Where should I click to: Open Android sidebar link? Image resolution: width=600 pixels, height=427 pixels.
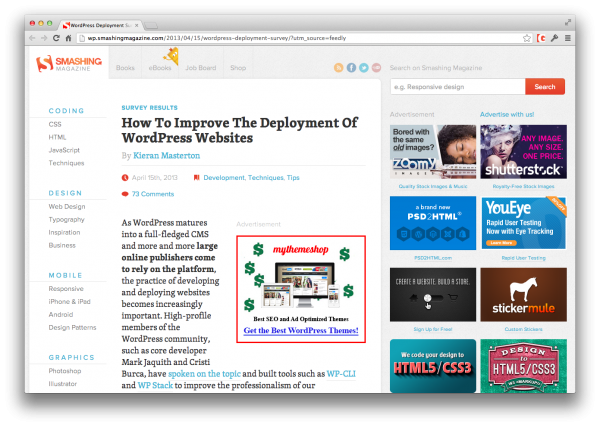tap(61, 315)
